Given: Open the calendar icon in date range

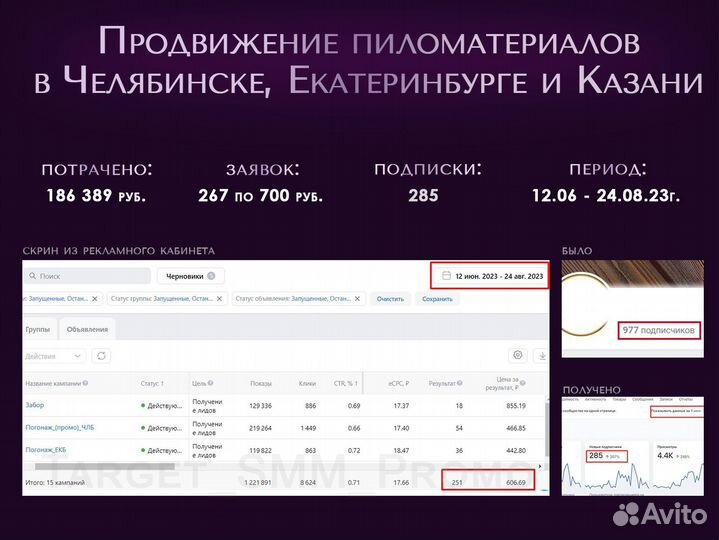Looking at the screenshot, I should pos(446,276).
